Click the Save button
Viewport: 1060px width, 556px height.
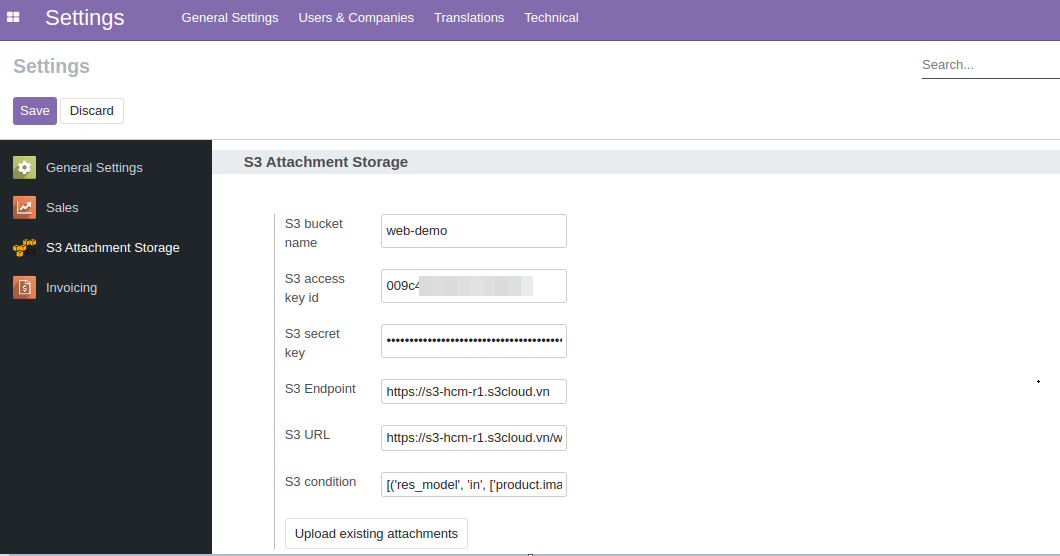34,111
